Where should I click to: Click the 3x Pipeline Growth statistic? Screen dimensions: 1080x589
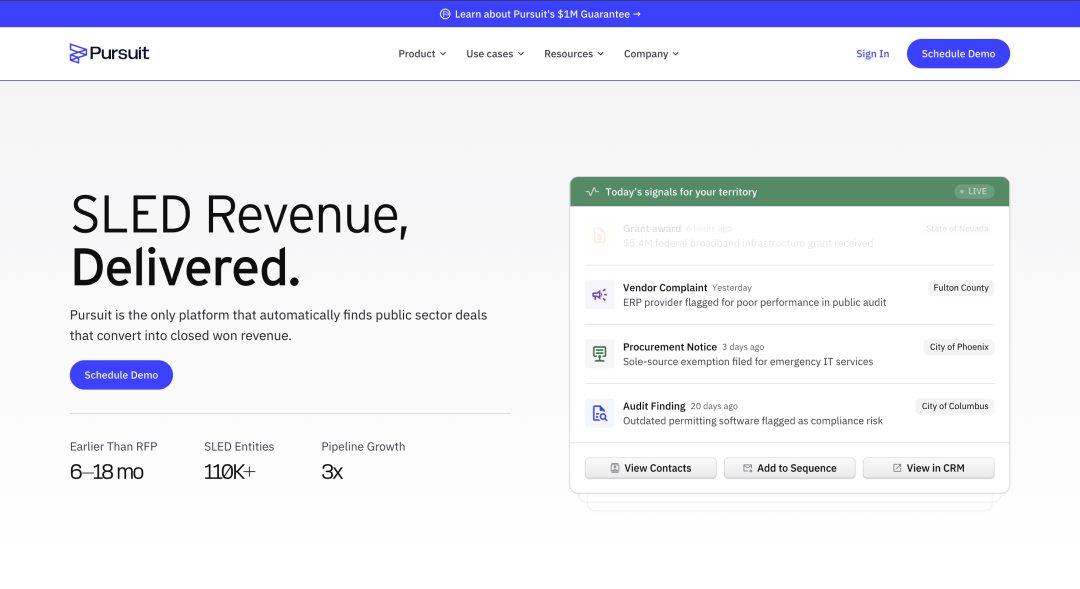pyautogui.click(x=332, y=472)
